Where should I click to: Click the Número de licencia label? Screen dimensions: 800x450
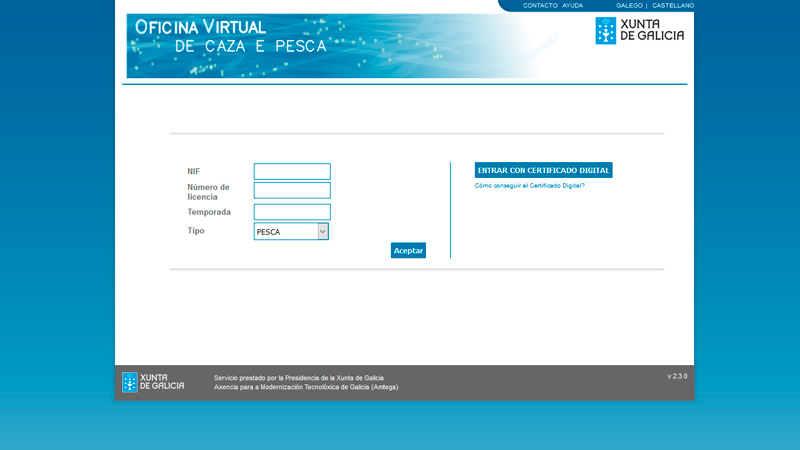point(208,191)
